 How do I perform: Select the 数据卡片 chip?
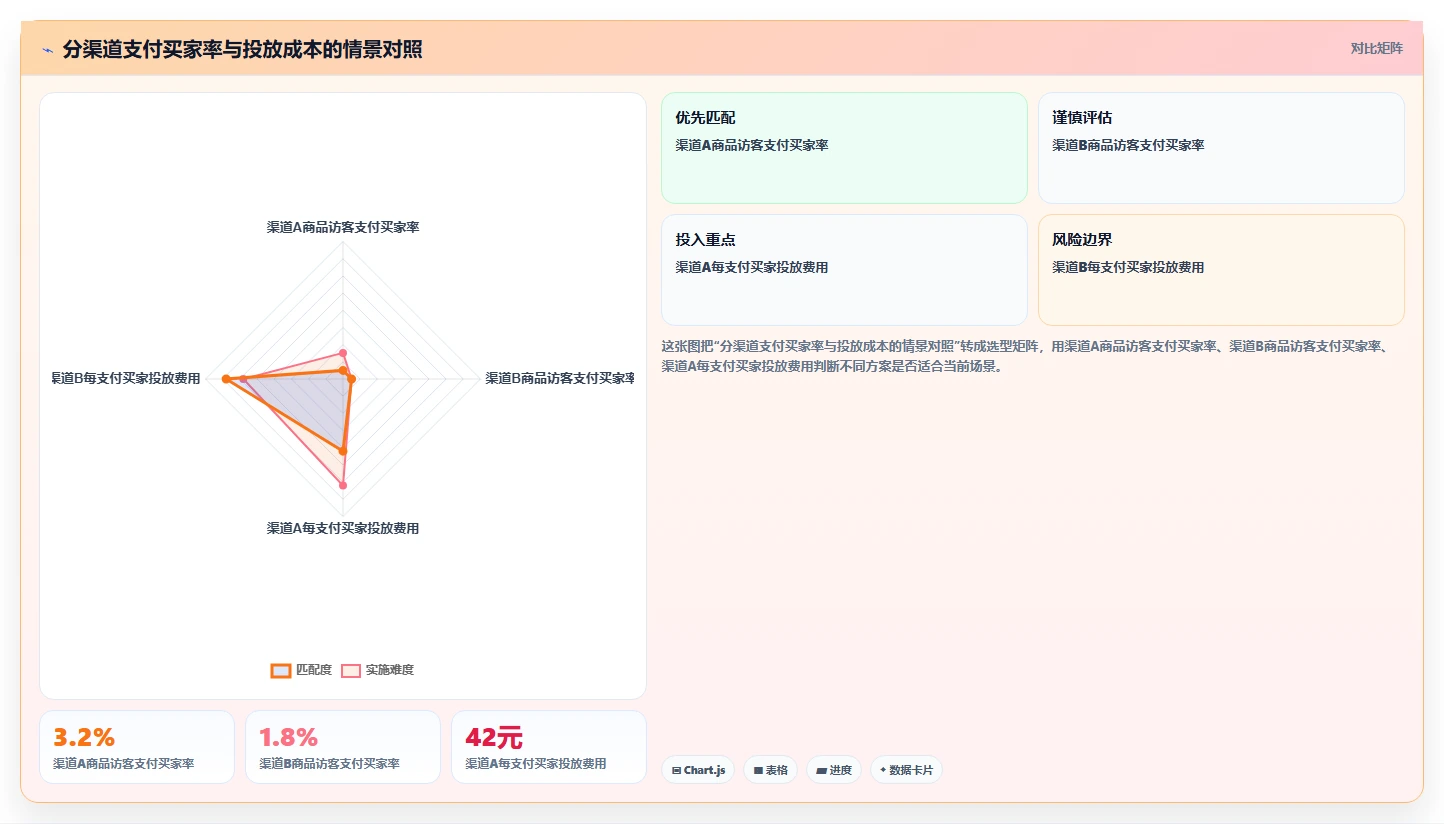click(906, 770)
